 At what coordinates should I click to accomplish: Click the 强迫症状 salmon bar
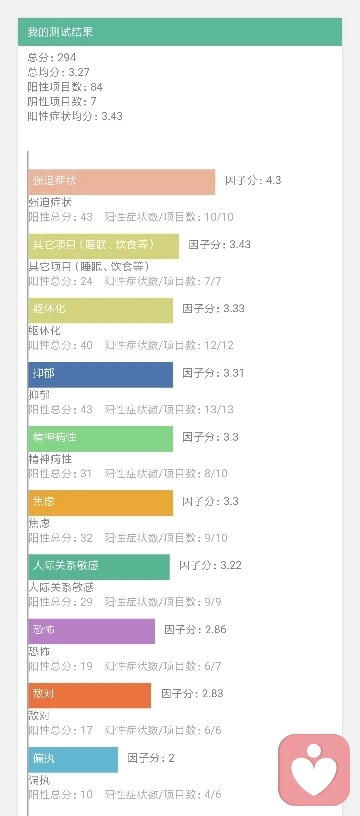122,182
